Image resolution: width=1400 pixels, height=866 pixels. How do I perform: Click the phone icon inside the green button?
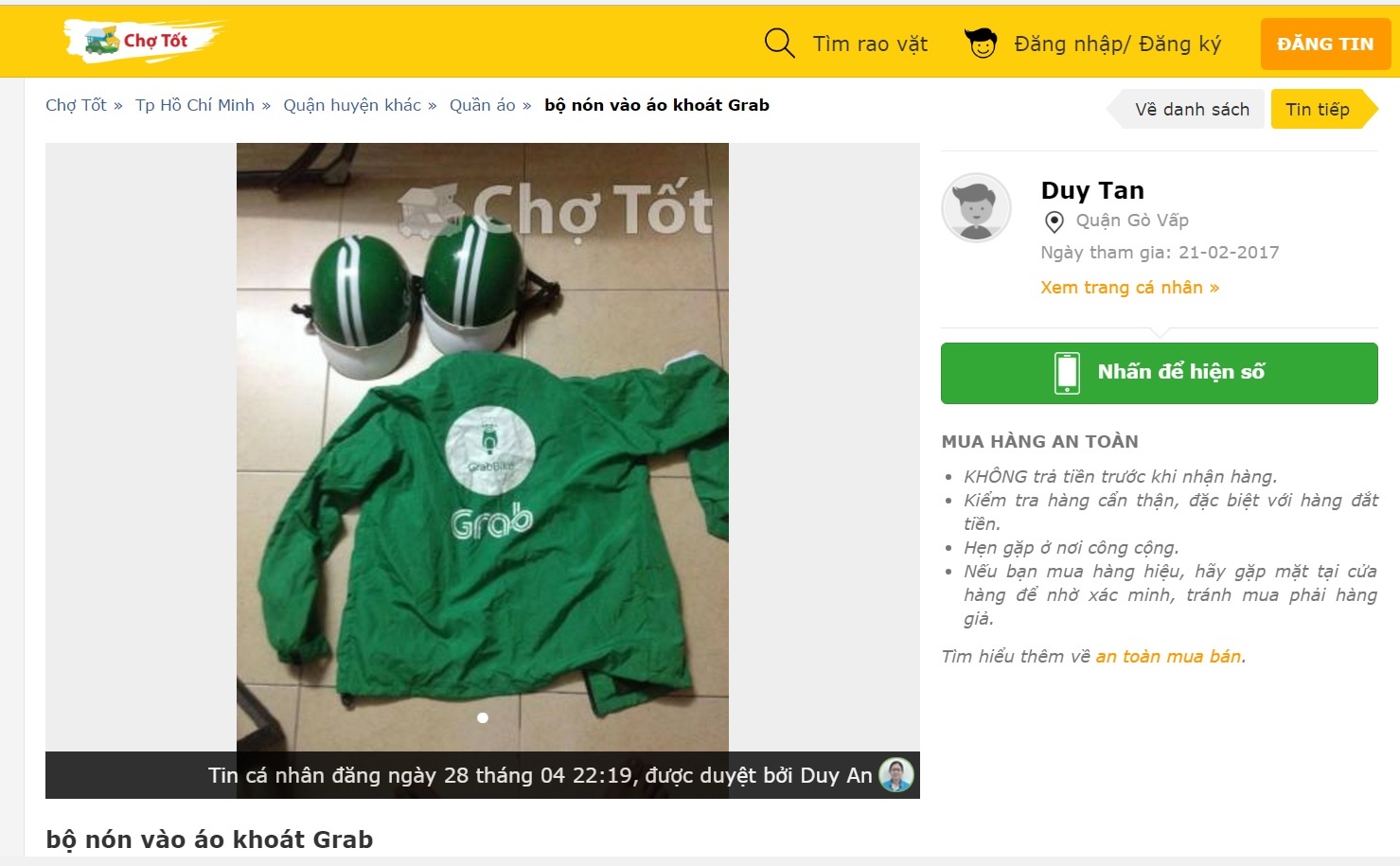(1068, 372)
